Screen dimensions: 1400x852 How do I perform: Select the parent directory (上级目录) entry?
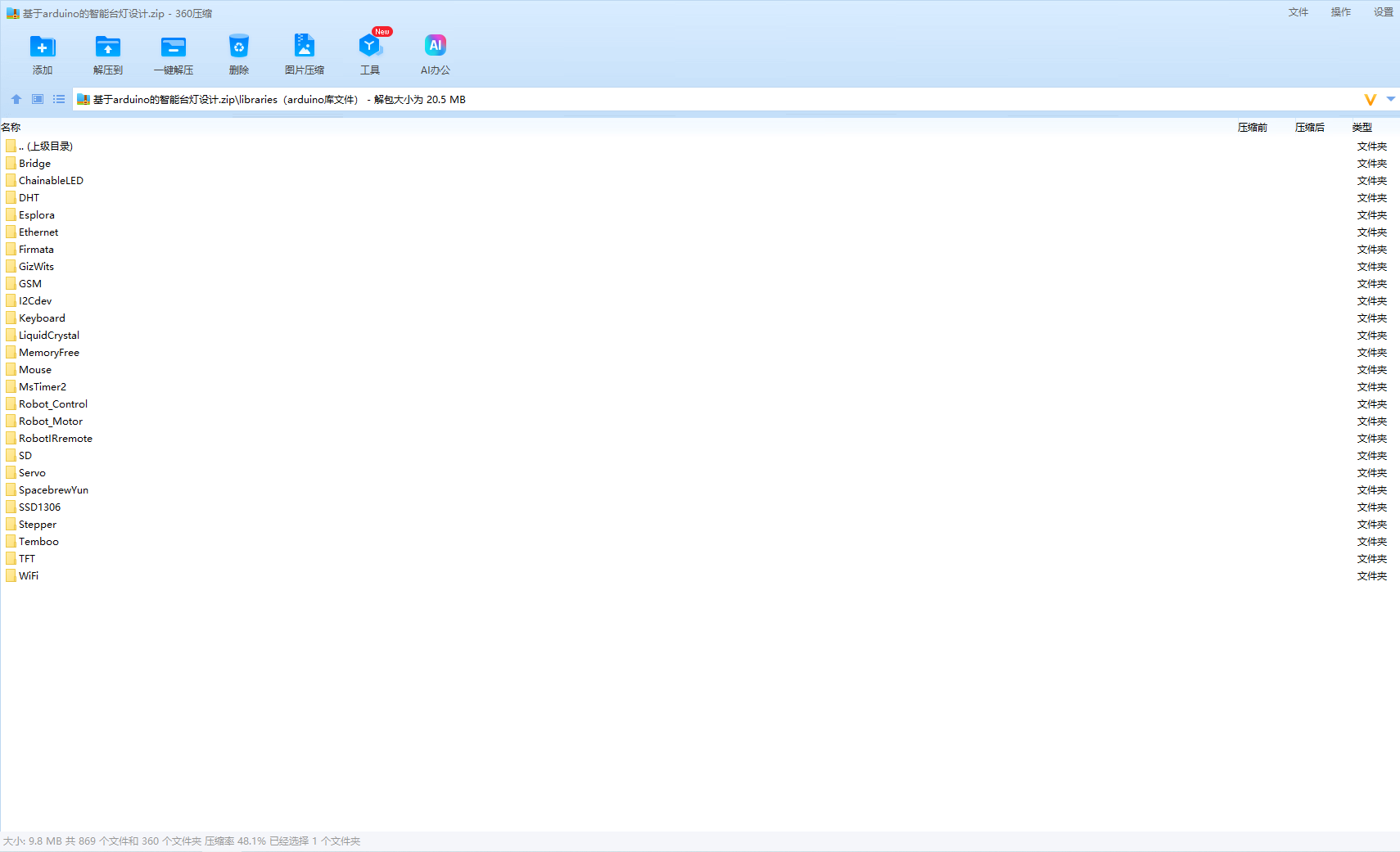(46, 147)
